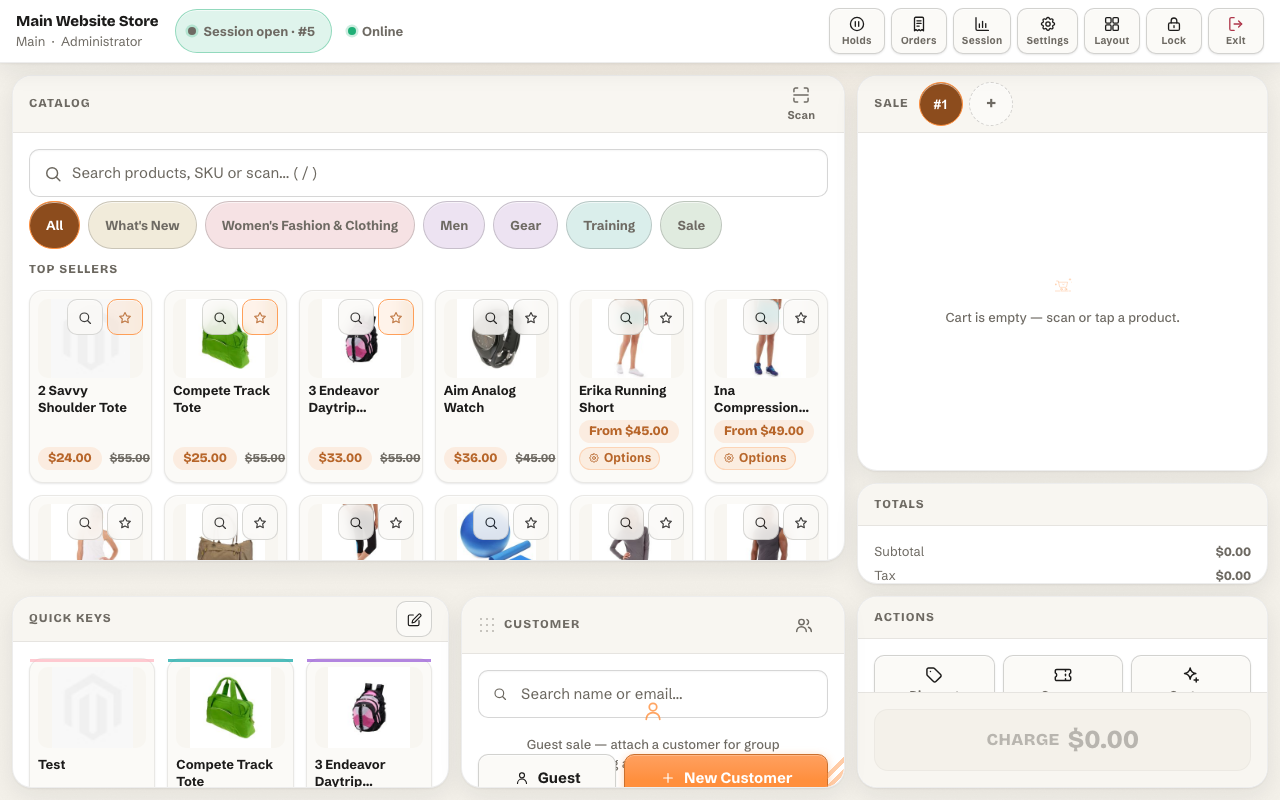Open the Session report
The width and height of the screenshot is (1280, 800).
tap(982, 31)
